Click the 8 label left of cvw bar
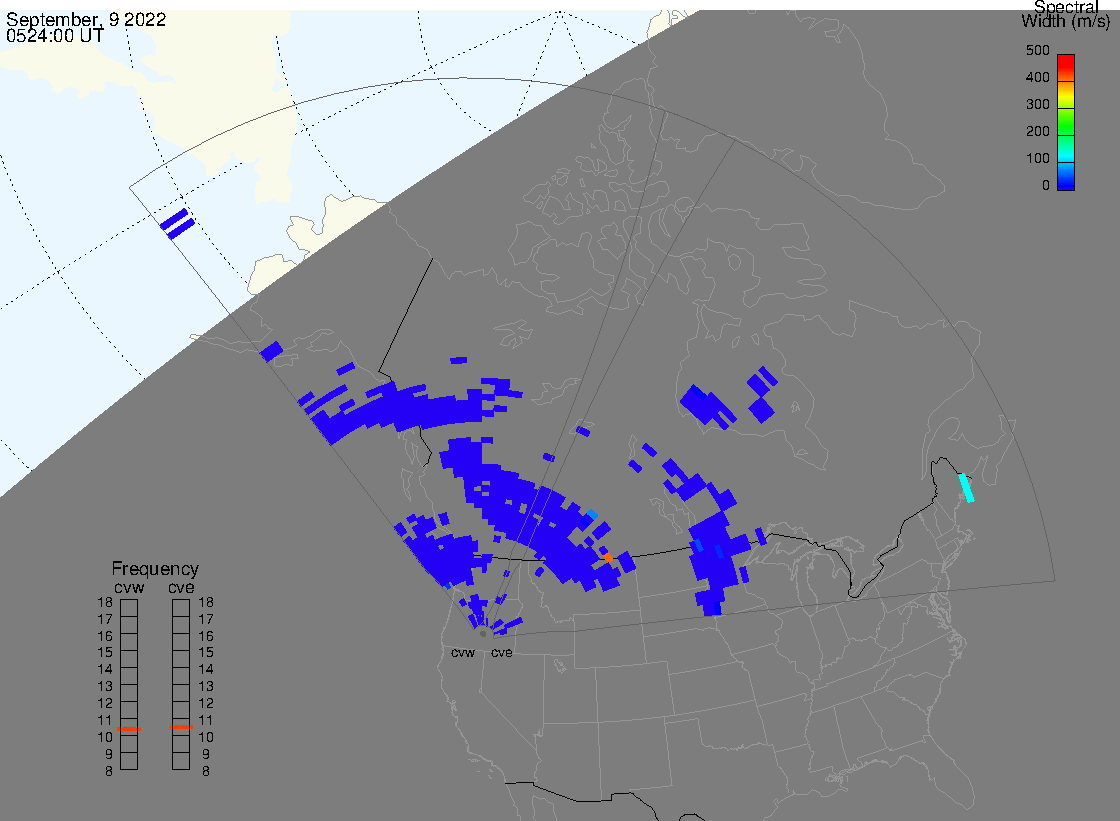Screen dimensions: 1120x821 (x=109, y=771)
